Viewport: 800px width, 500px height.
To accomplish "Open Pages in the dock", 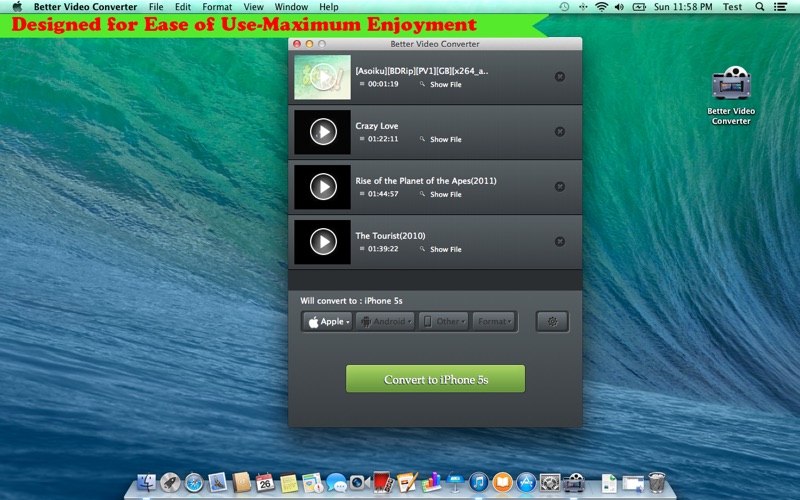I will [x=407, y=482].
